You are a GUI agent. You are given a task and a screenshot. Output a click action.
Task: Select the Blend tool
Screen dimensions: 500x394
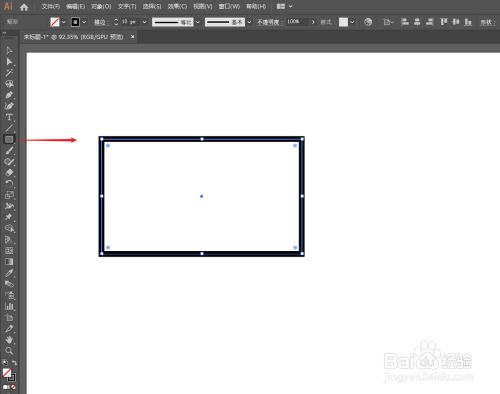(9, 284)
